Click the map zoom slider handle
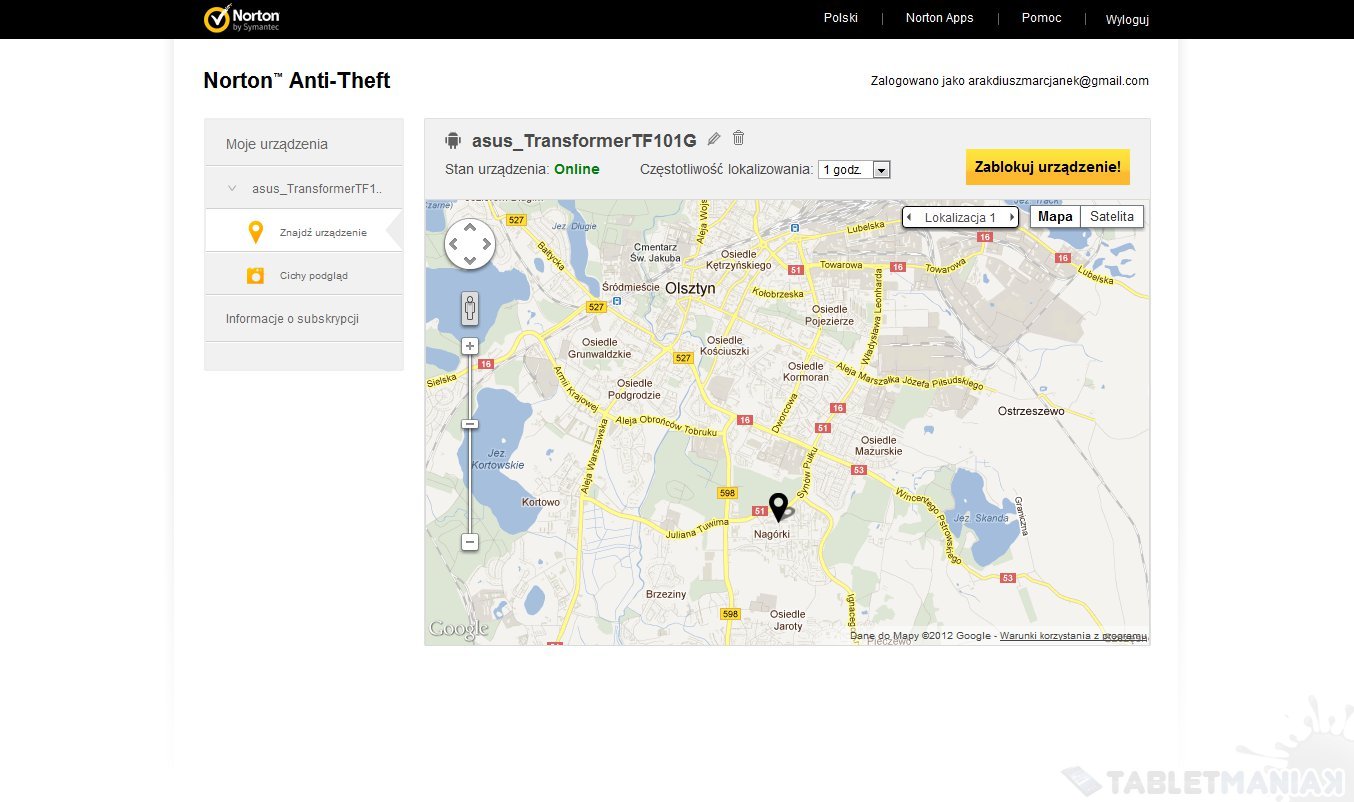Image resolution: width=1354 pixels, height=802 pixels. pos(470,424)
